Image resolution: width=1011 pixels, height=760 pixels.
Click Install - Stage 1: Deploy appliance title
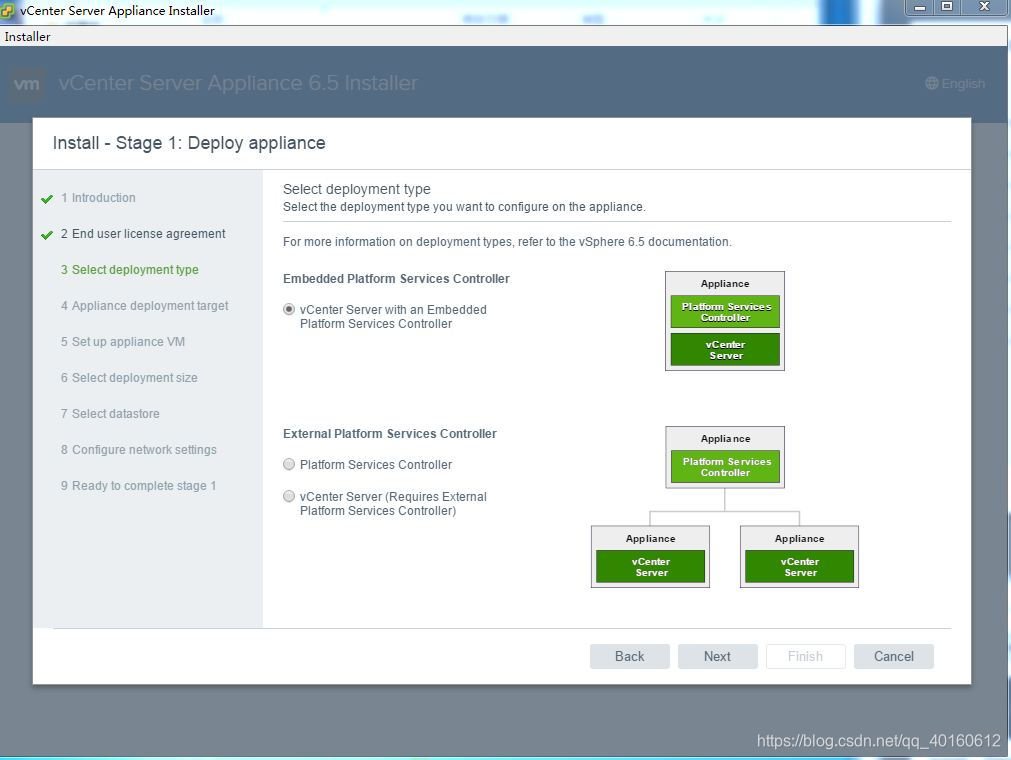point(189,143)
